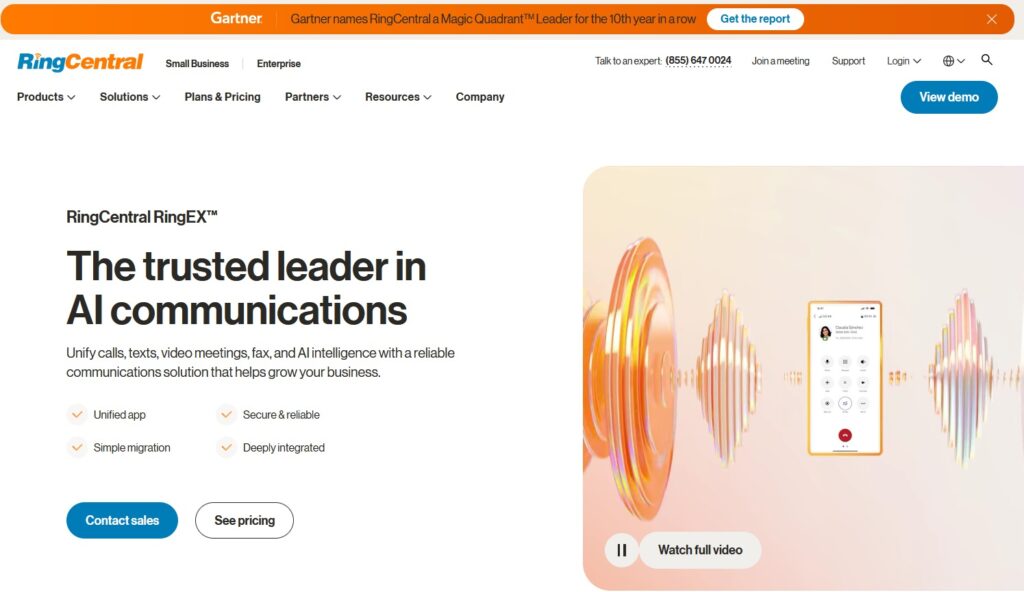Click the Deeply integrated checkmark icon
The width and height of the screenshot is (1024, 592).
tap(226, 448)
